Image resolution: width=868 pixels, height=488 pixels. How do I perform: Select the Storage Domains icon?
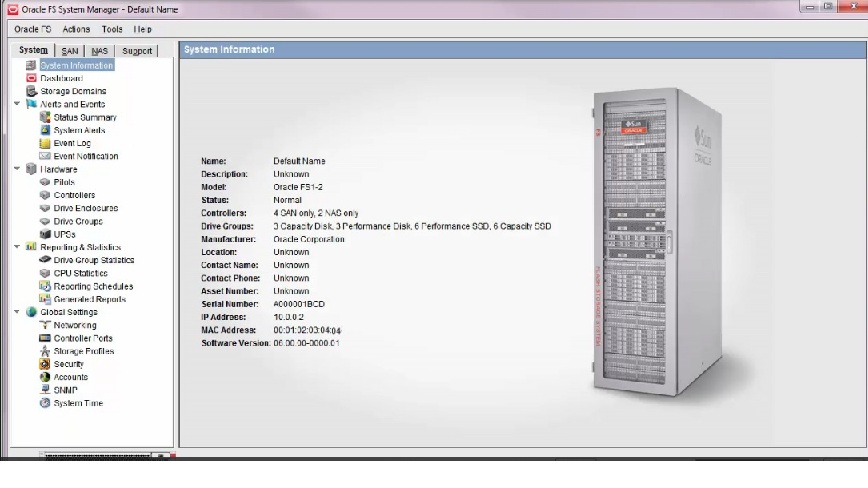pyautogui.click(x=31, y=91)
